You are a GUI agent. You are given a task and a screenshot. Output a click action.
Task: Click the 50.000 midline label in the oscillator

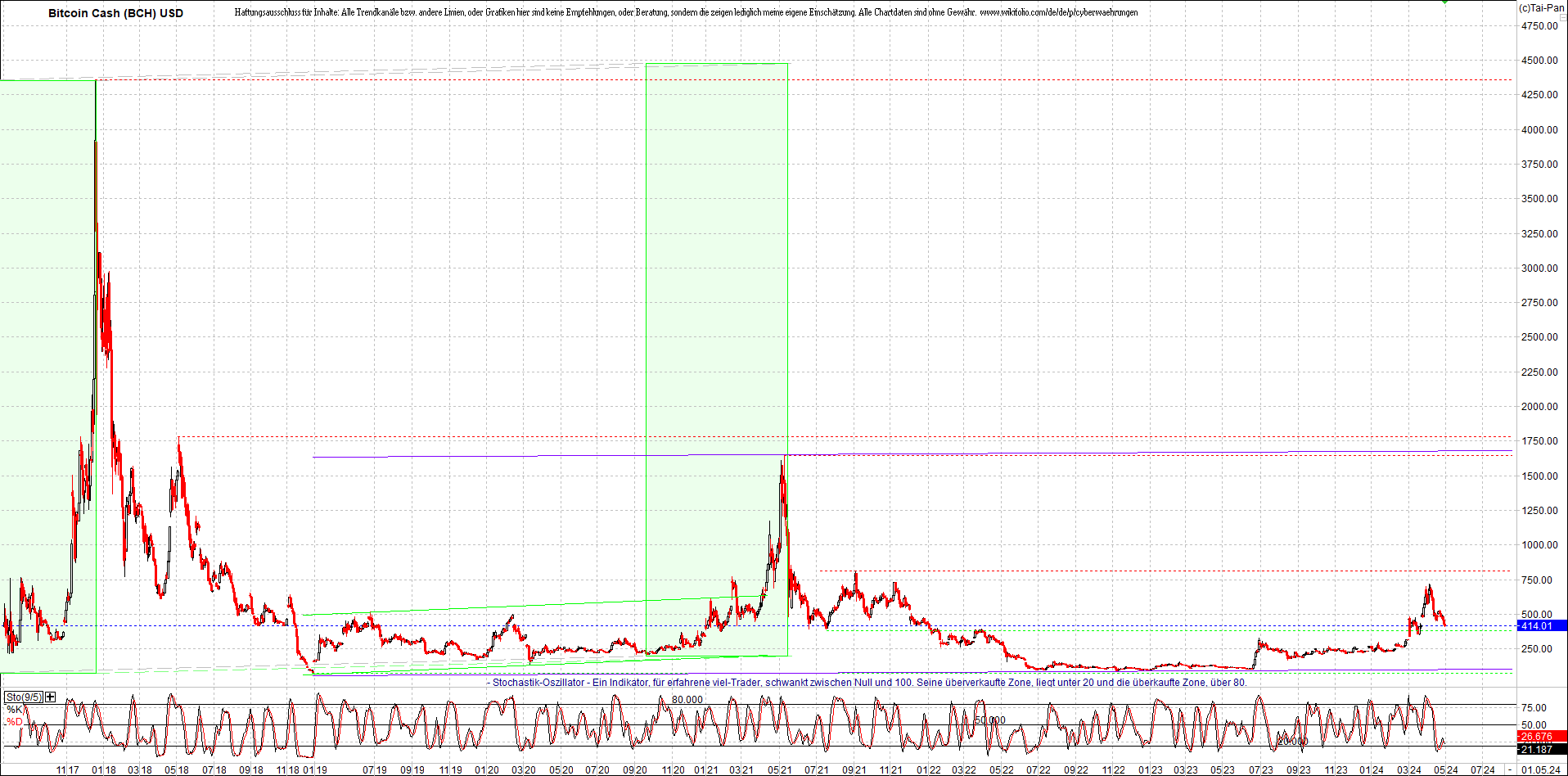click(x=989, y=720)
